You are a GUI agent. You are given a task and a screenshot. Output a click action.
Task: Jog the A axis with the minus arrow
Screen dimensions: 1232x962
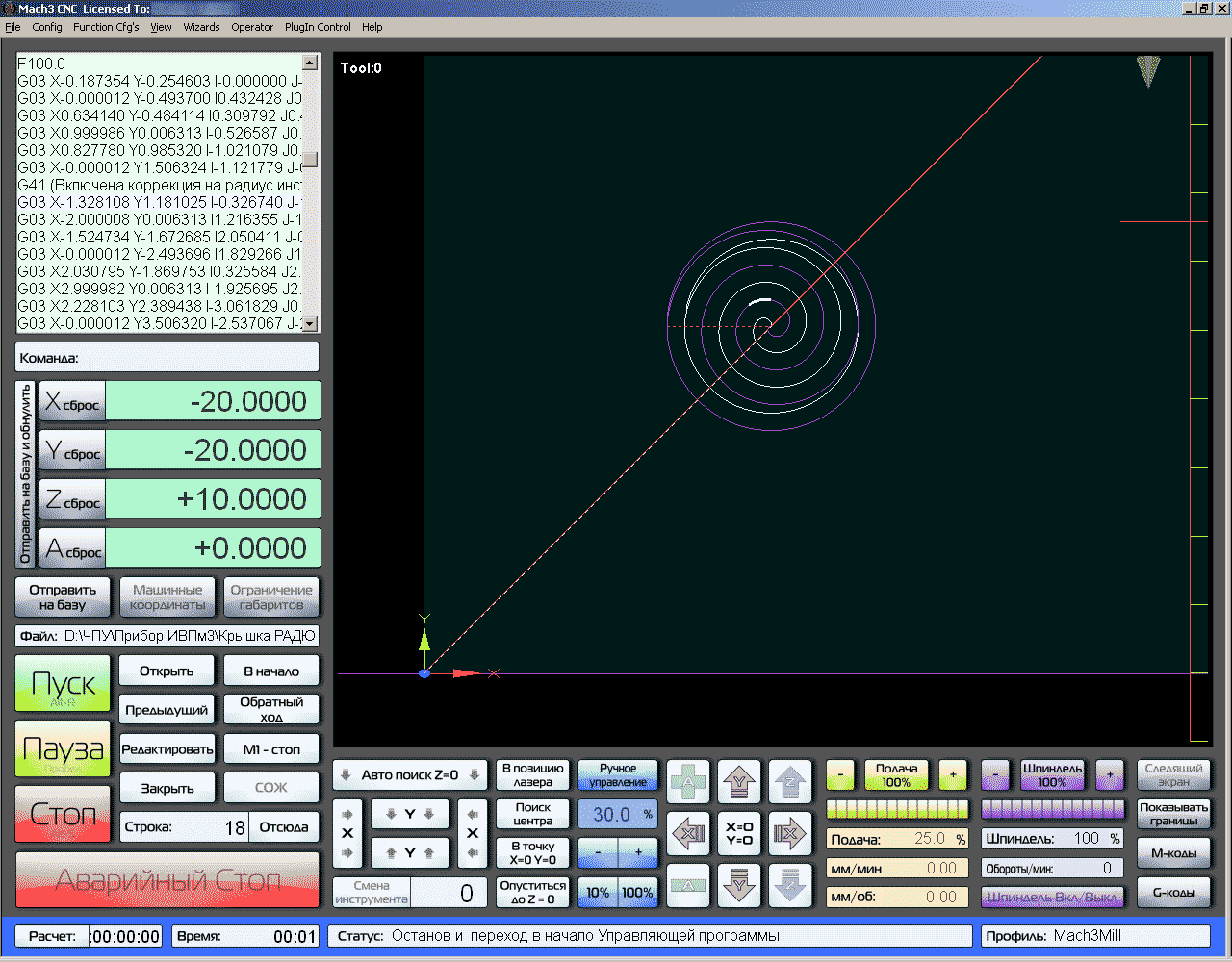pos(688,885)
